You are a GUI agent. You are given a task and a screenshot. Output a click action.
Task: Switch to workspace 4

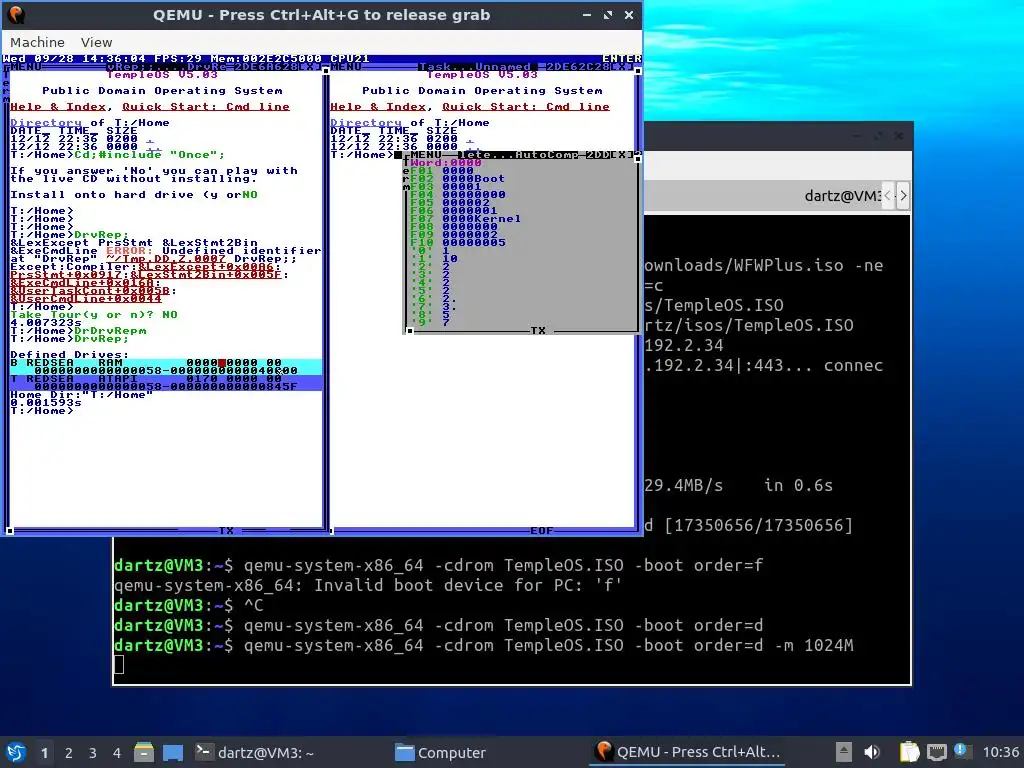click(117, 753)
